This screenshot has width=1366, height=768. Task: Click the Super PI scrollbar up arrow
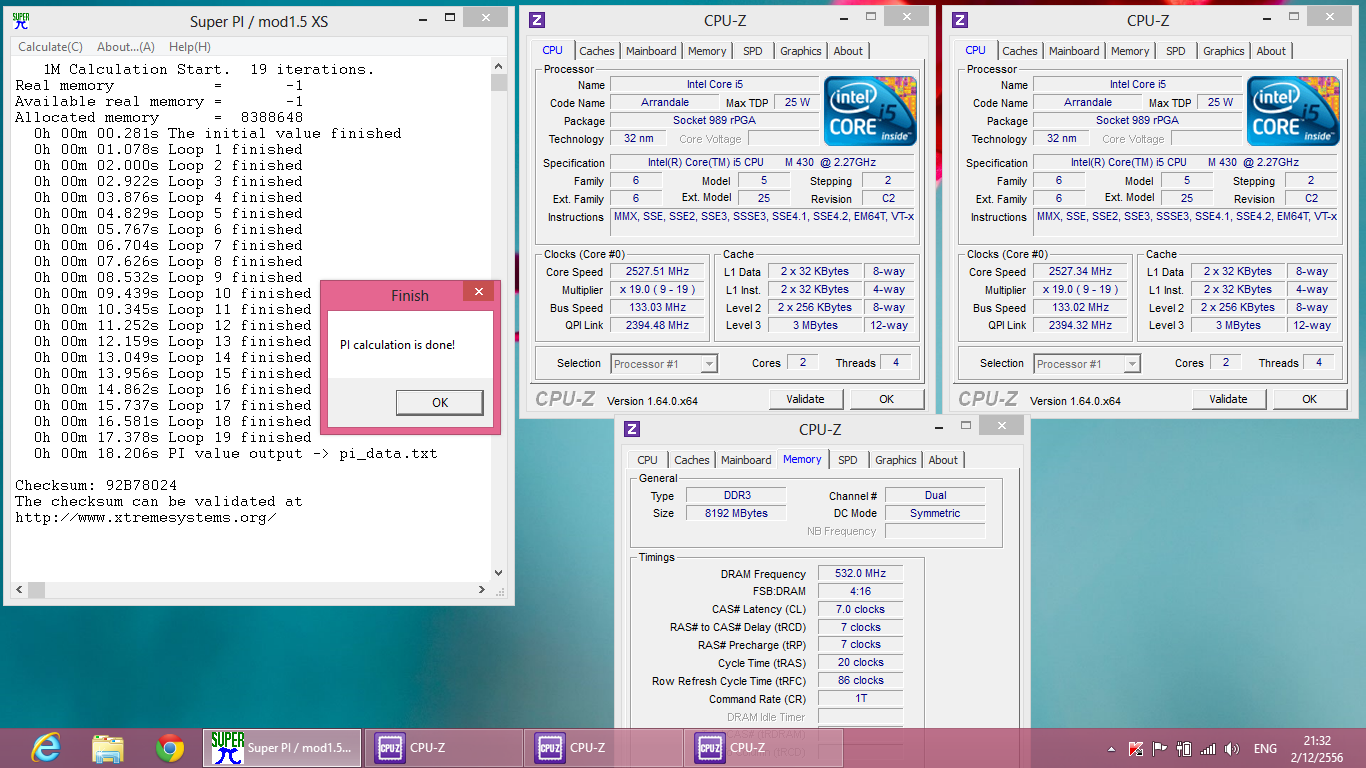(x=500, y=67)
